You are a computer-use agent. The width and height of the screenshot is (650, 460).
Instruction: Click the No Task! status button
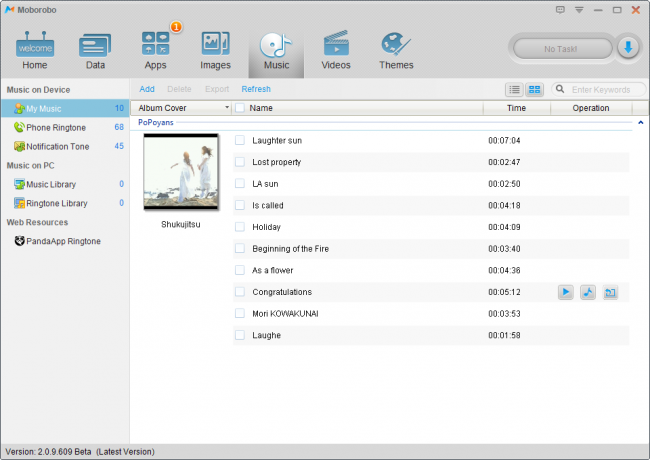562,49
